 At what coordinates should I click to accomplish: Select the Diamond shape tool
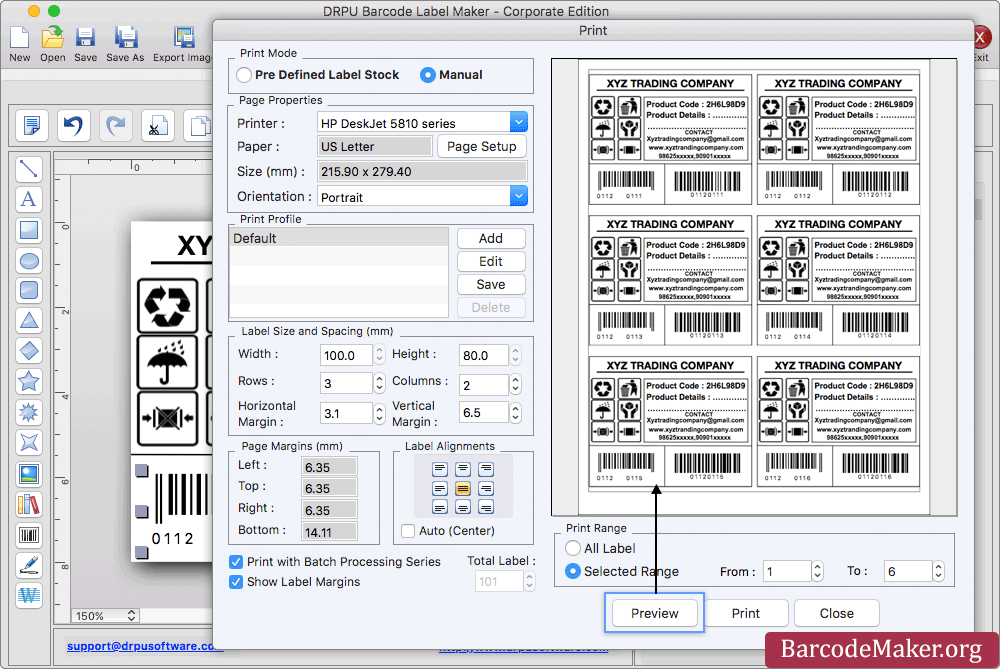29,351
